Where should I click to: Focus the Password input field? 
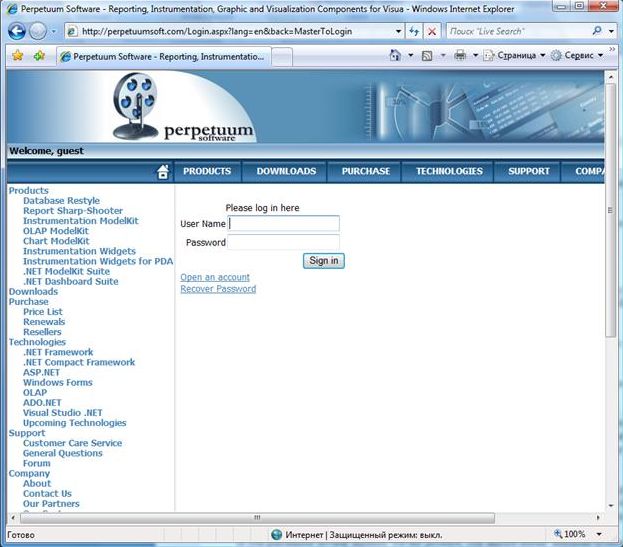[x=284, y=242]
